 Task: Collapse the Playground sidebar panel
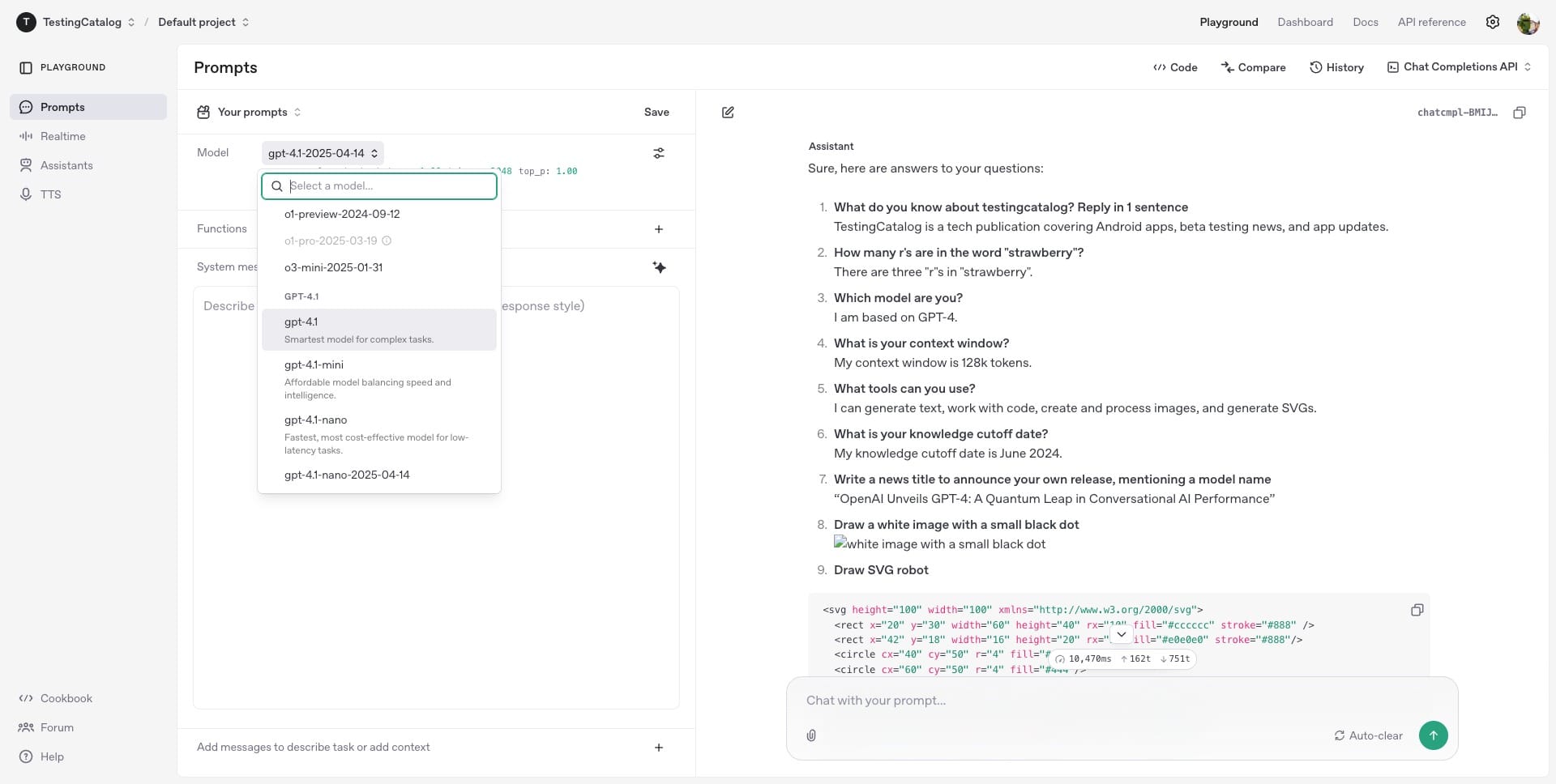click(26, 67)
